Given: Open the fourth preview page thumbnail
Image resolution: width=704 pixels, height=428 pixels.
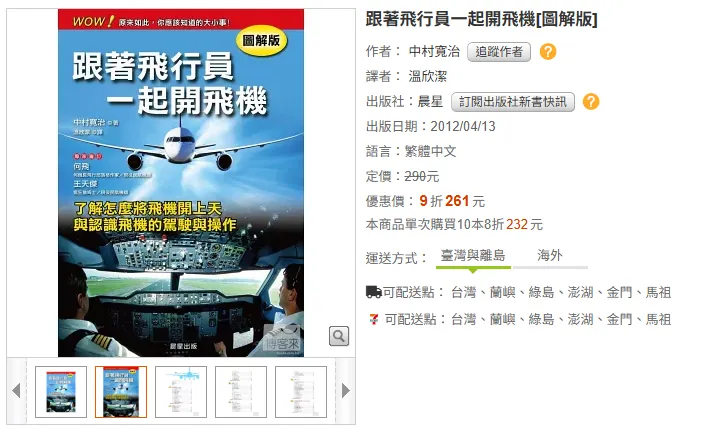Looking at the screenshot, I should point(241,392).
